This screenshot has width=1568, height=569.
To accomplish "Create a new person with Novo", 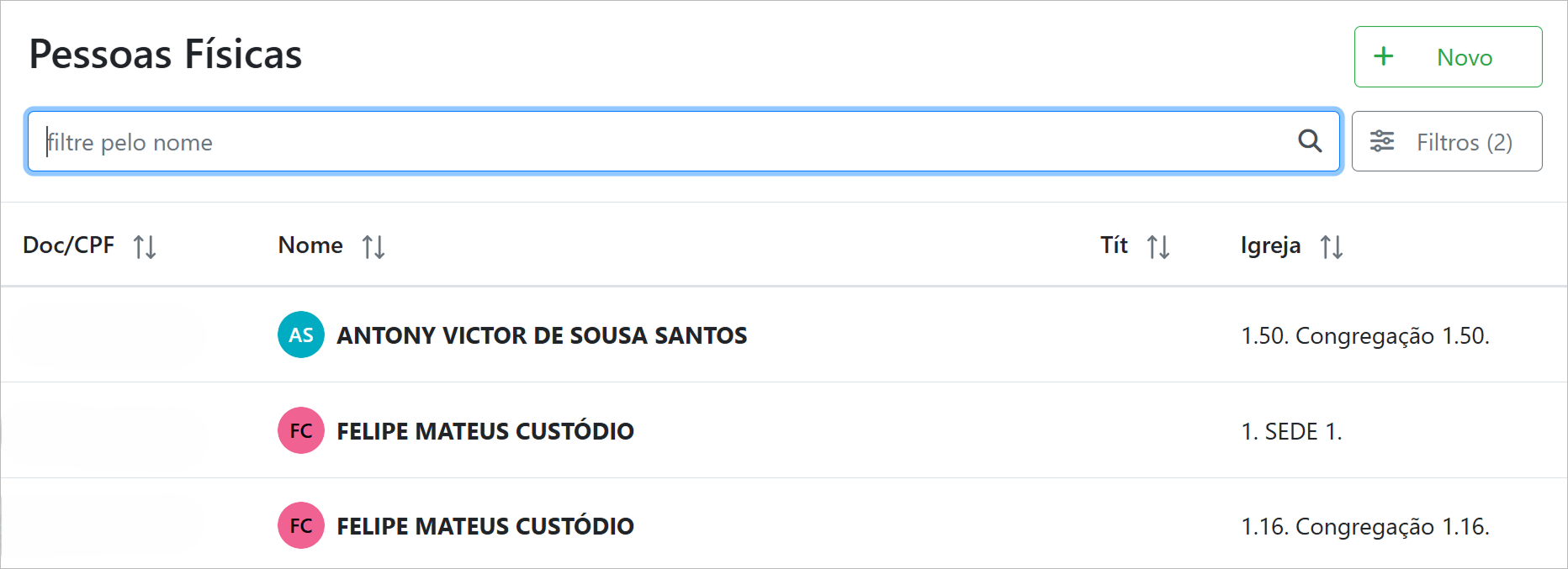I will (x=1448, y=56).
